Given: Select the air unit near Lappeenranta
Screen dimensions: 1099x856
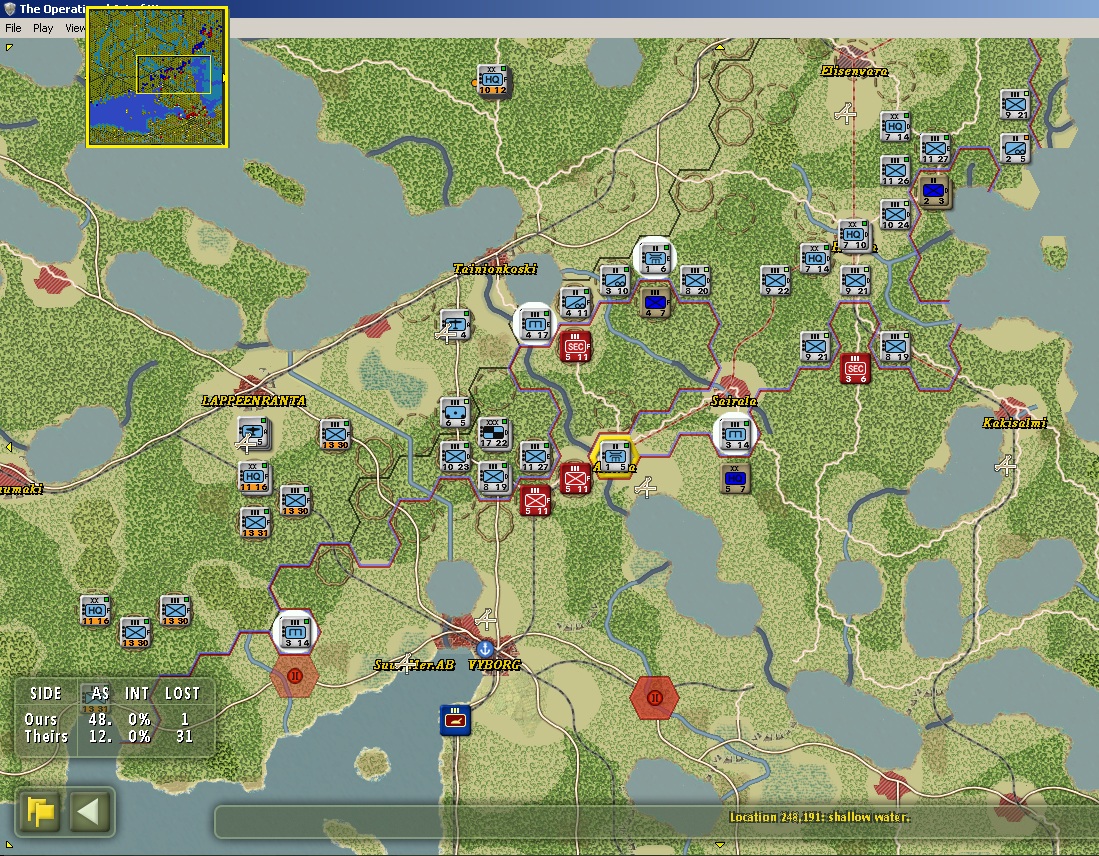Looking at the screenshot, I should point(252,432).
